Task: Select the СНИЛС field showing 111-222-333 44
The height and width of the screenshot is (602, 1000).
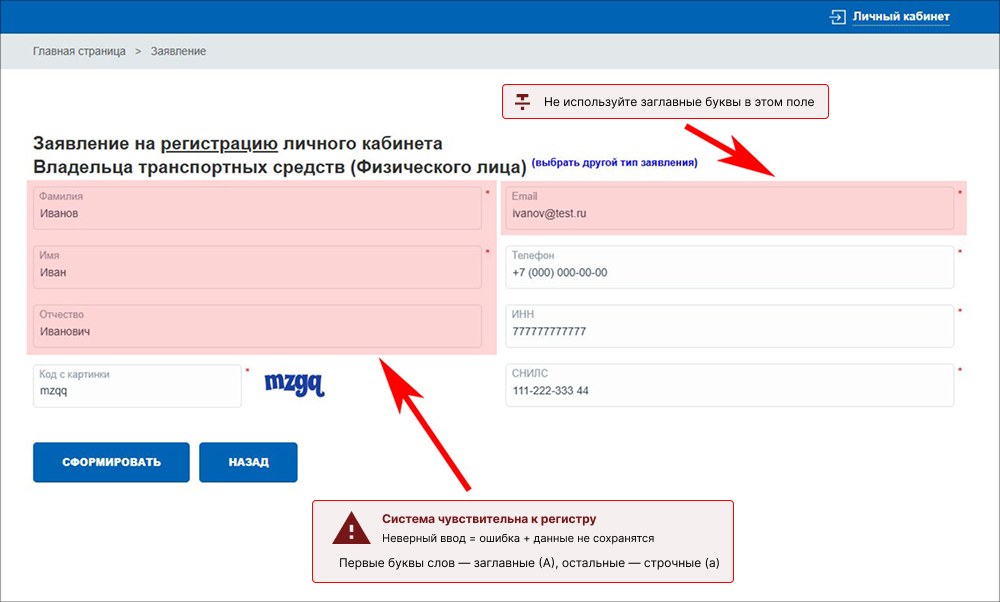Action: click(x=729, y=385)
